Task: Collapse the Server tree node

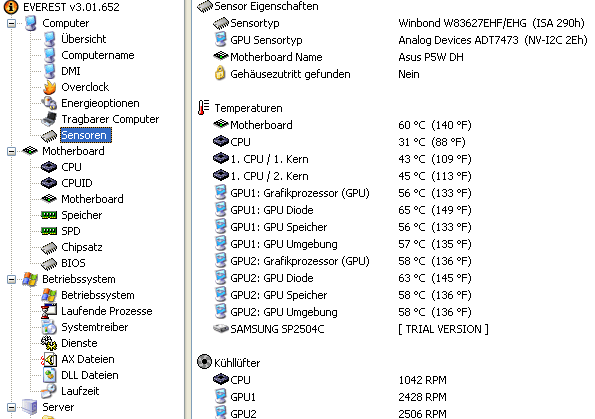Action: tap(12, 408)
